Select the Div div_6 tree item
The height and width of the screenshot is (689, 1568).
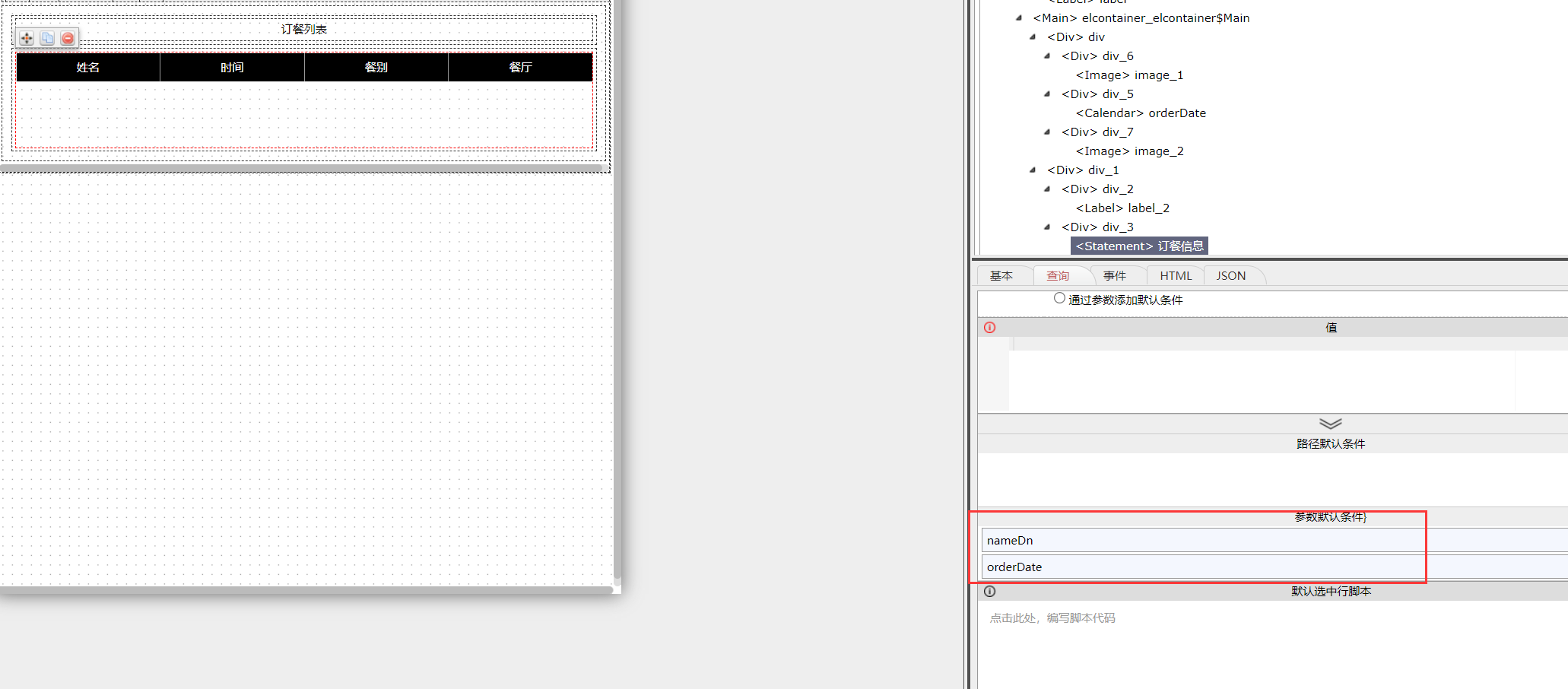pos(1097,56)
